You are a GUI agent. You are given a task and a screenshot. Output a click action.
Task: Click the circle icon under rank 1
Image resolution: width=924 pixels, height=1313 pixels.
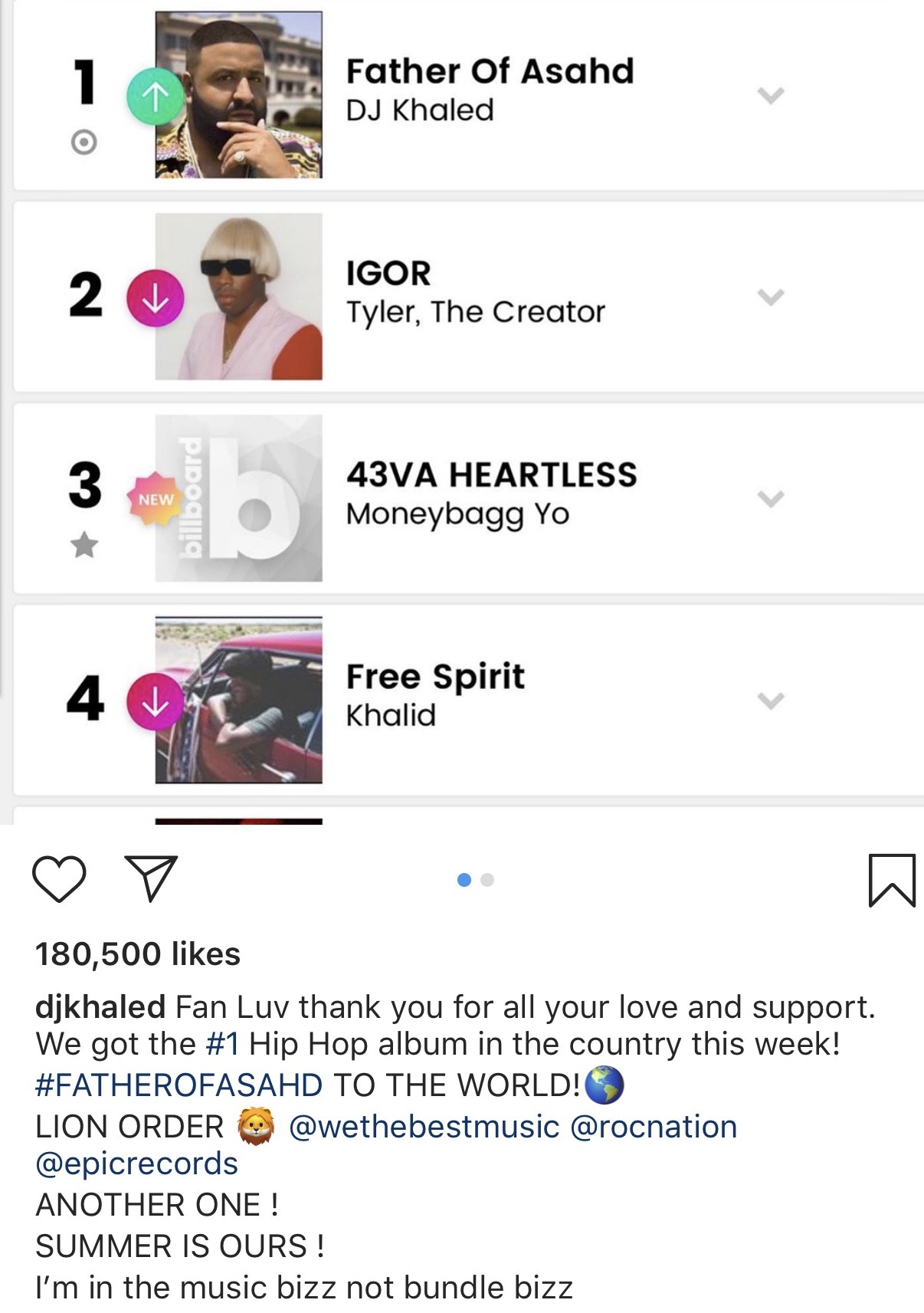pos(84,143)
